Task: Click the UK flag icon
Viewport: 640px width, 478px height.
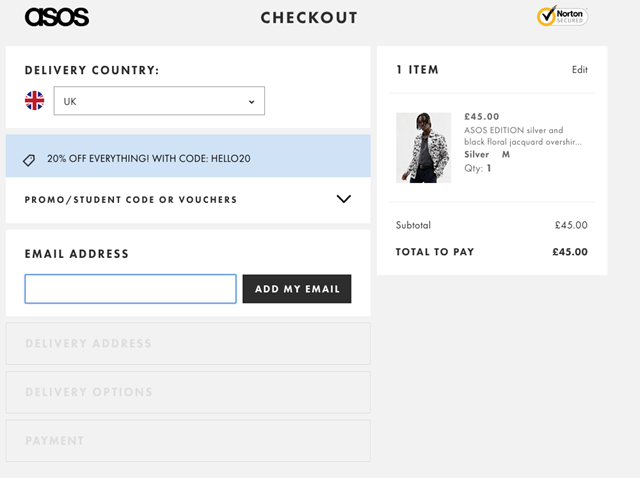Action: click(35, 101)
